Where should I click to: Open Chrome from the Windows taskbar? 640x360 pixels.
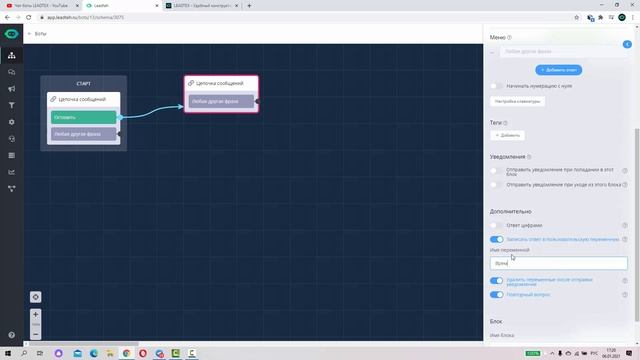click(127, 353)
